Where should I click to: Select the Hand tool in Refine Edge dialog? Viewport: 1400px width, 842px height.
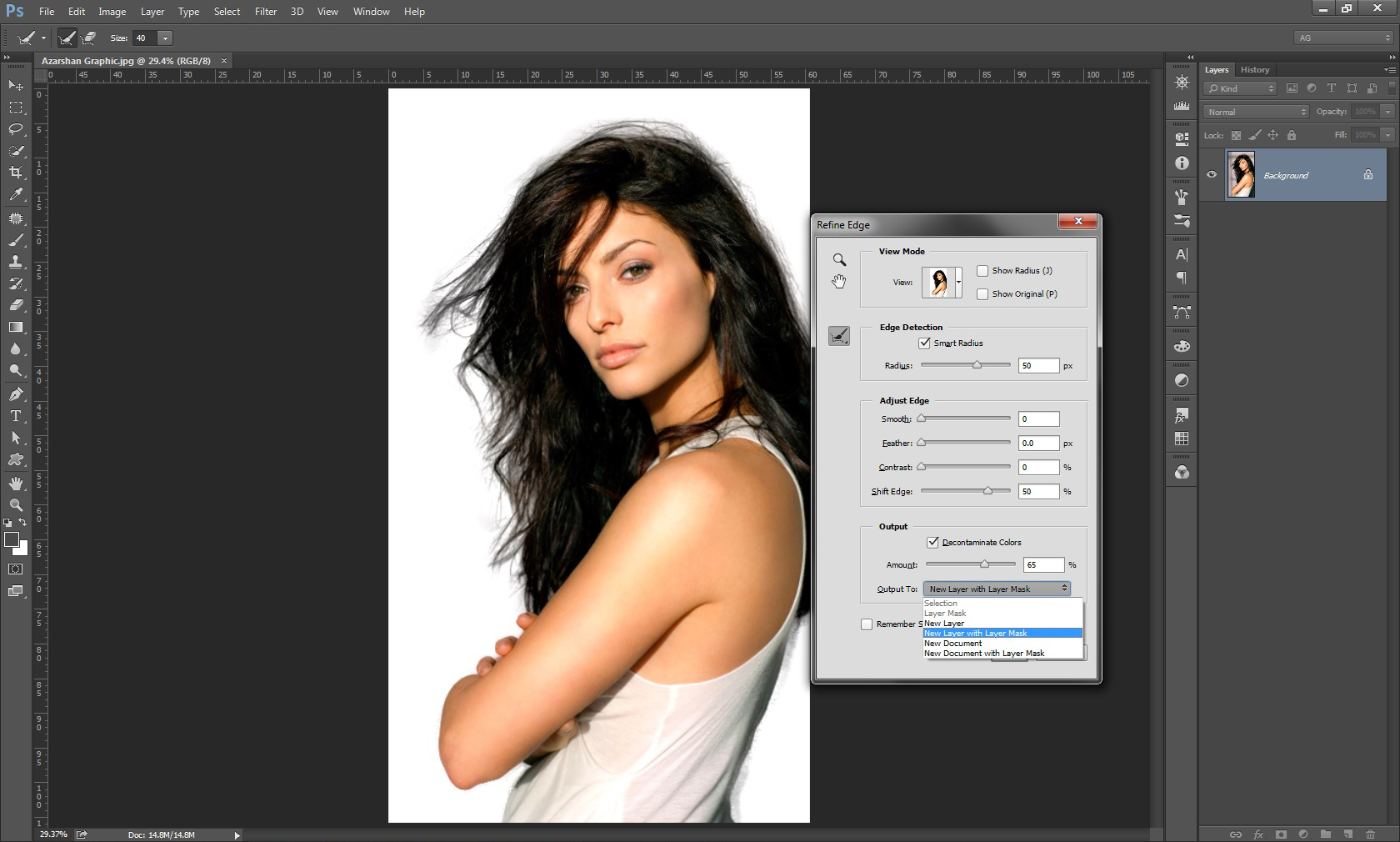coord(839,282)
